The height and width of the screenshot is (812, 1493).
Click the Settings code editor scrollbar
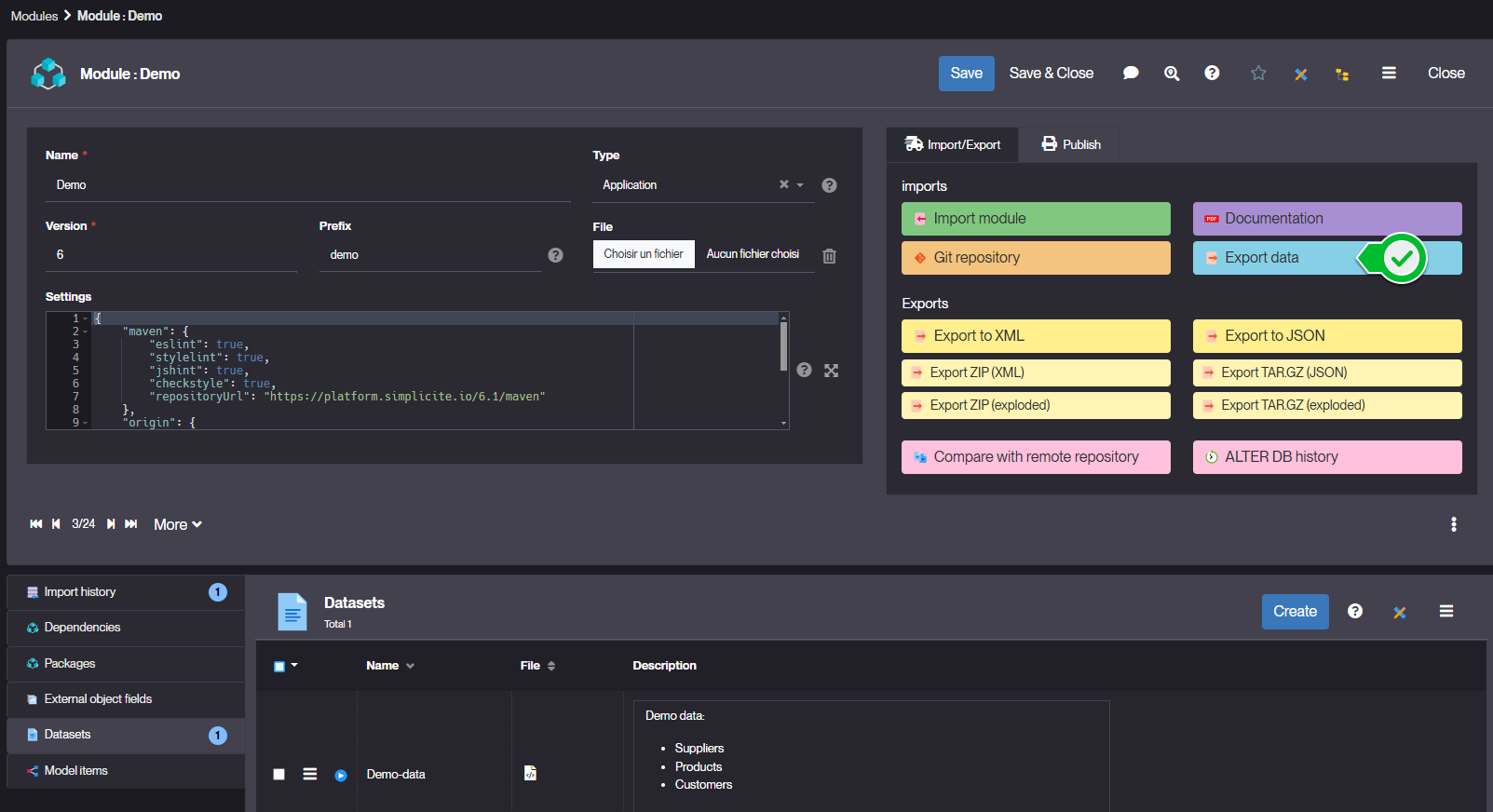783,346
